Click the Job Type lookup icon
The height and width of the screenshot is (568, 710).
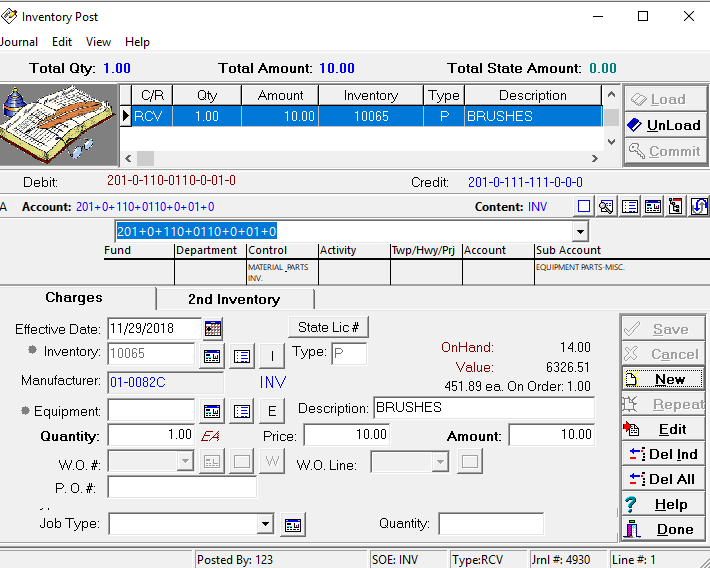(292, 524)
